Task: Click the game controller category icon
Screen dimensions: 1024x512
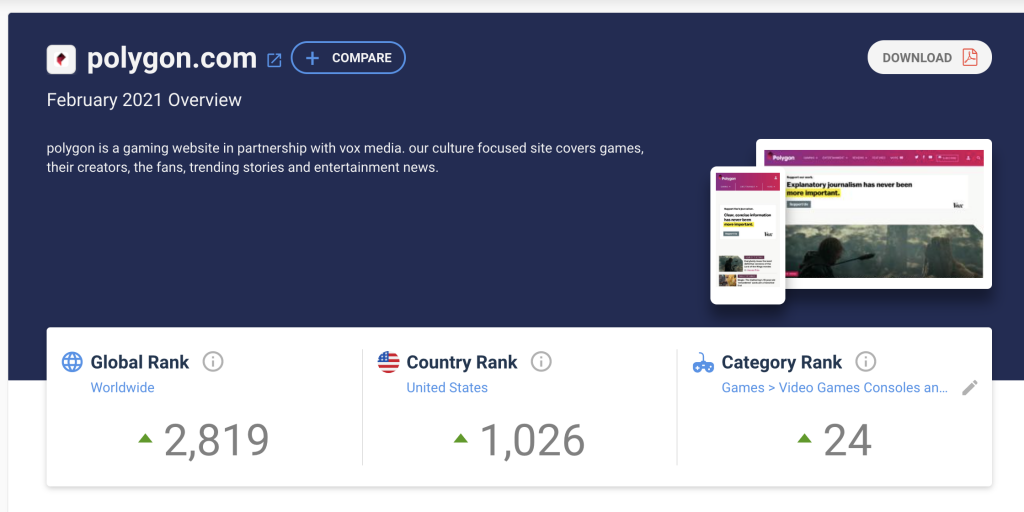Action: click(703, 362)
